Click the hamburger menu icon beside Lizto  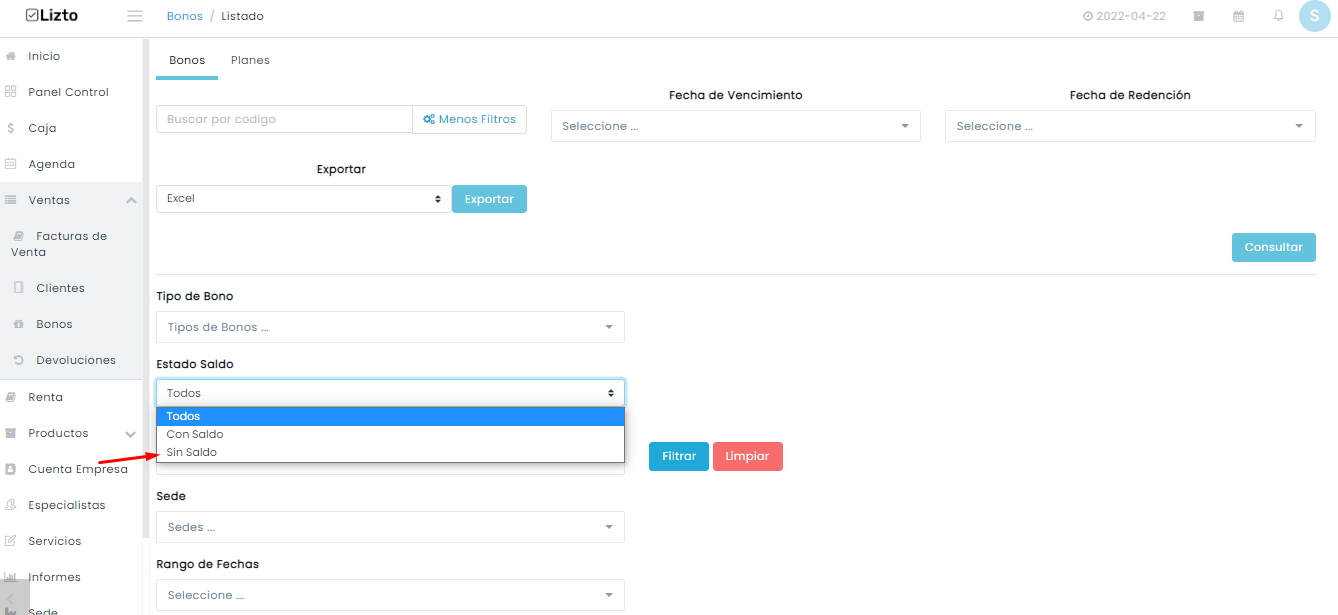(135, 16)
